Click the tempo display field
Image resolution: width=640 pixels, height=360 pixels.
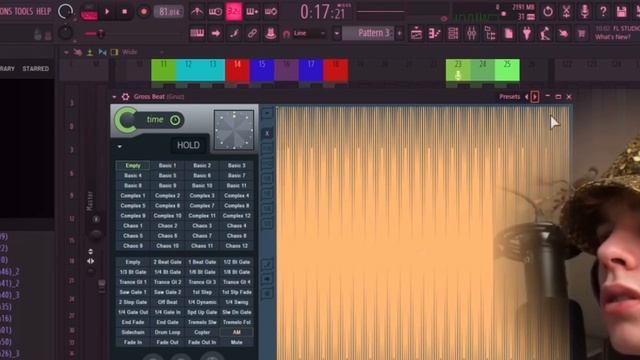click(168, 12)
